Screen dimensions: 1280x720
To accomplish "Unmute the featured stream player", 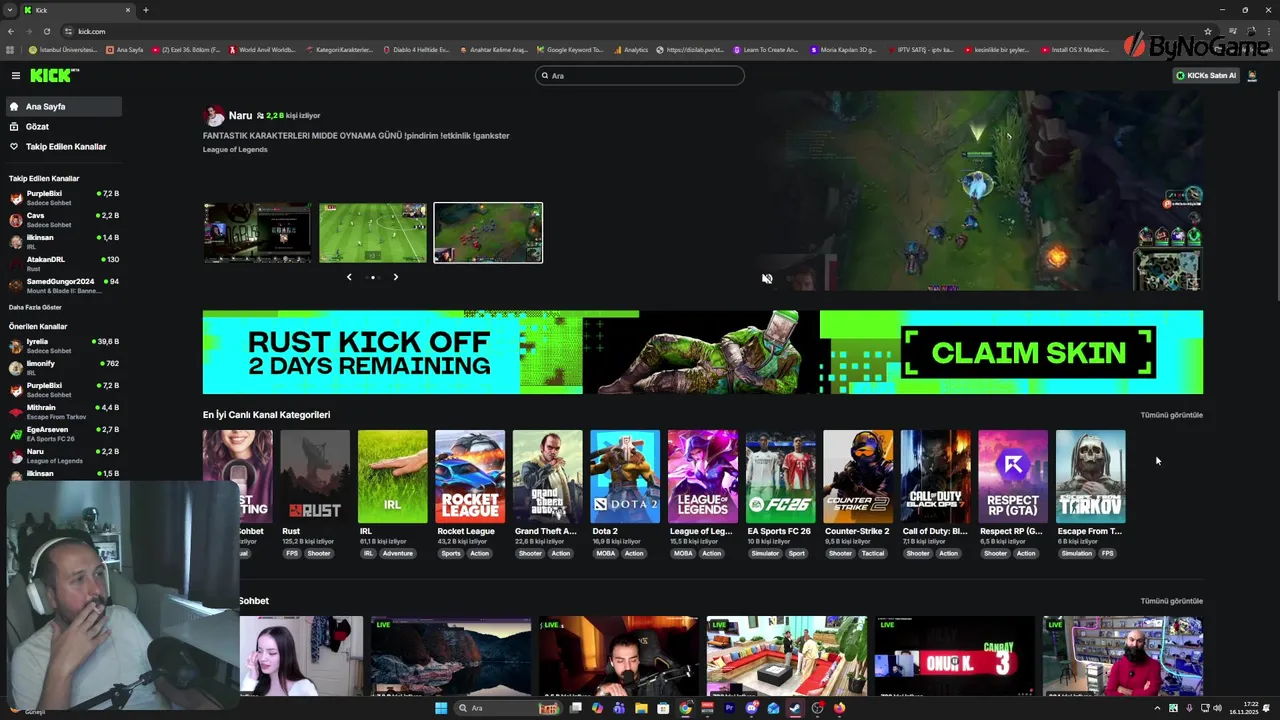I will click(767, 279).
